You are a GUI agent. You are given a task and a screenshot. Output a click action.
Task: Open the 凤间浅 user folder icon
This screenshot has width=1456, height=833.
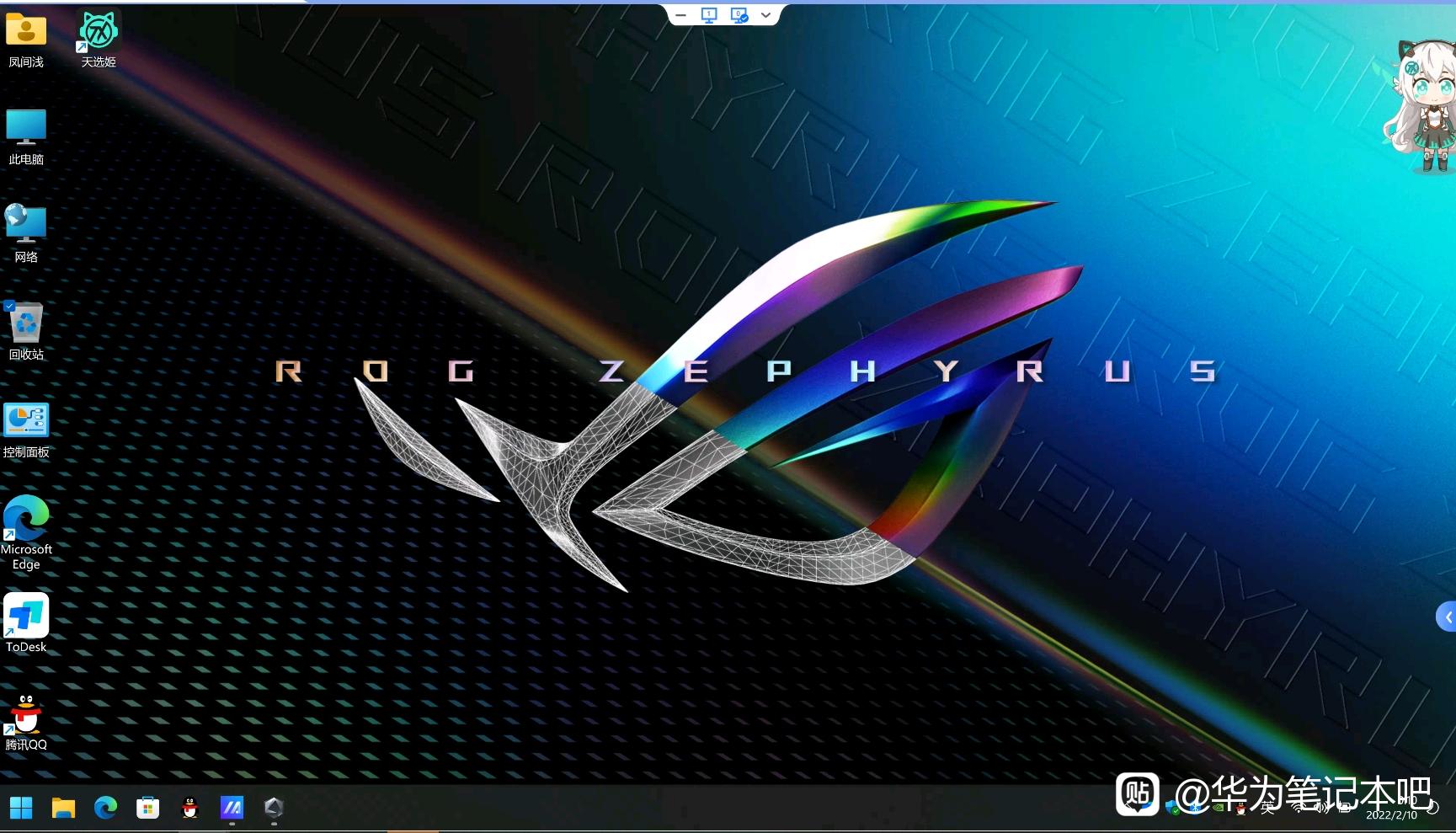tap(26, 40)
